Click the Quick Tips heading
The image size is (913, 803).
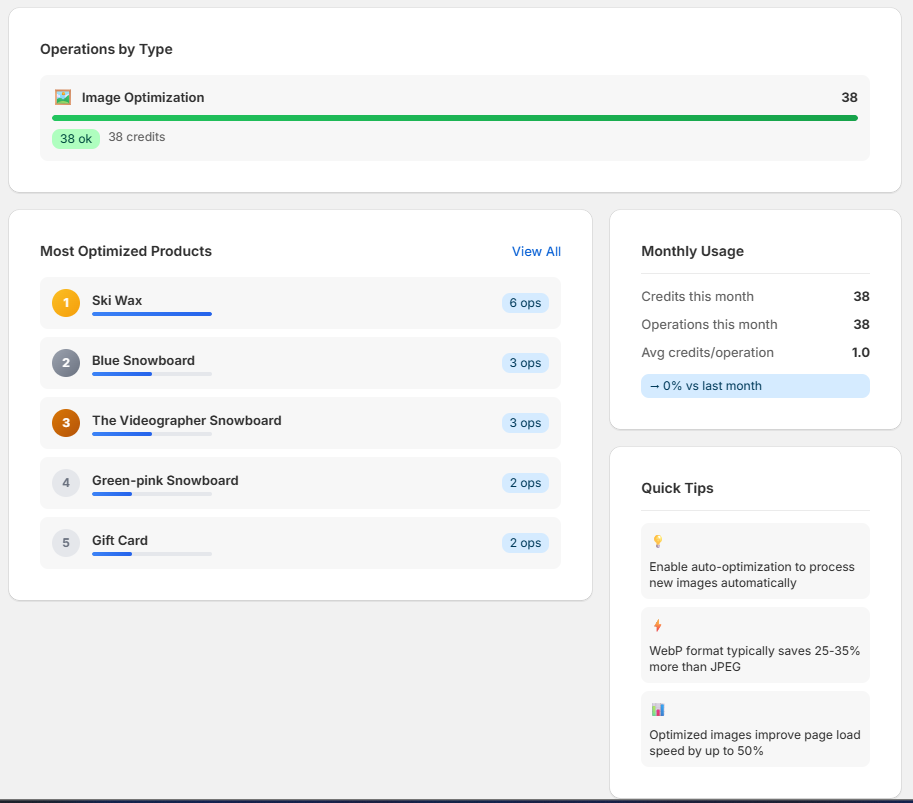tap(677, 488)
